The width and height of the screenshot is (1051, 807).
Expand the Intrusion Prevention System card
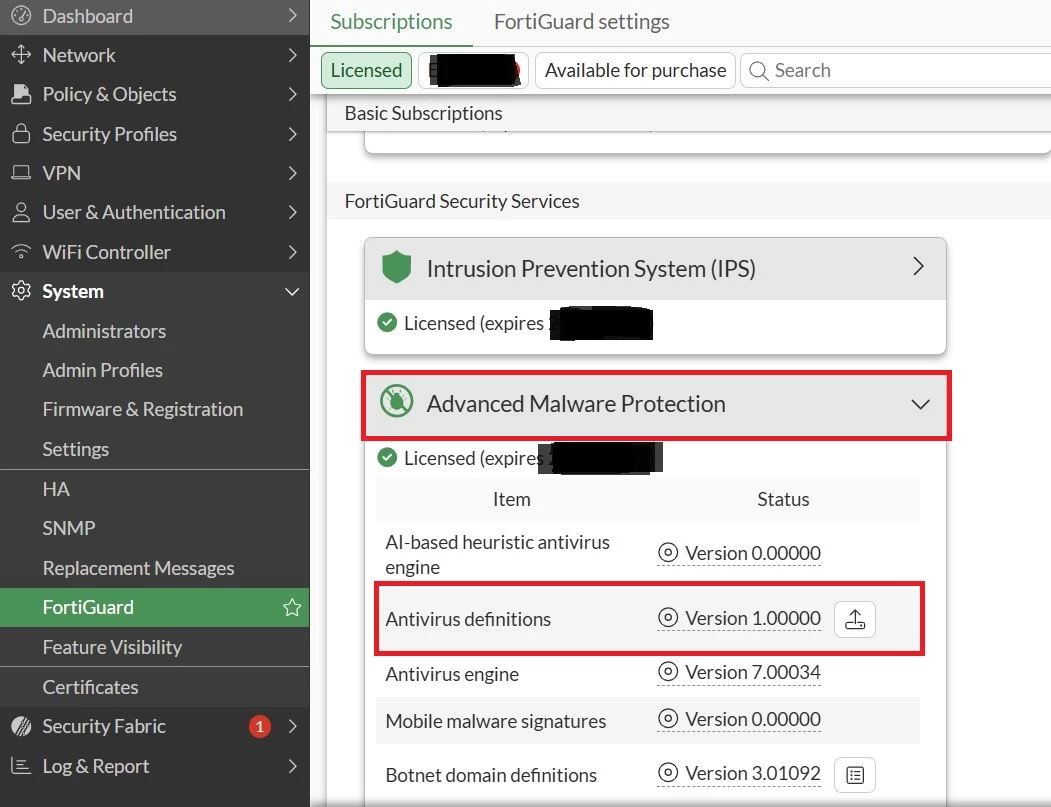tap(918, 267)
